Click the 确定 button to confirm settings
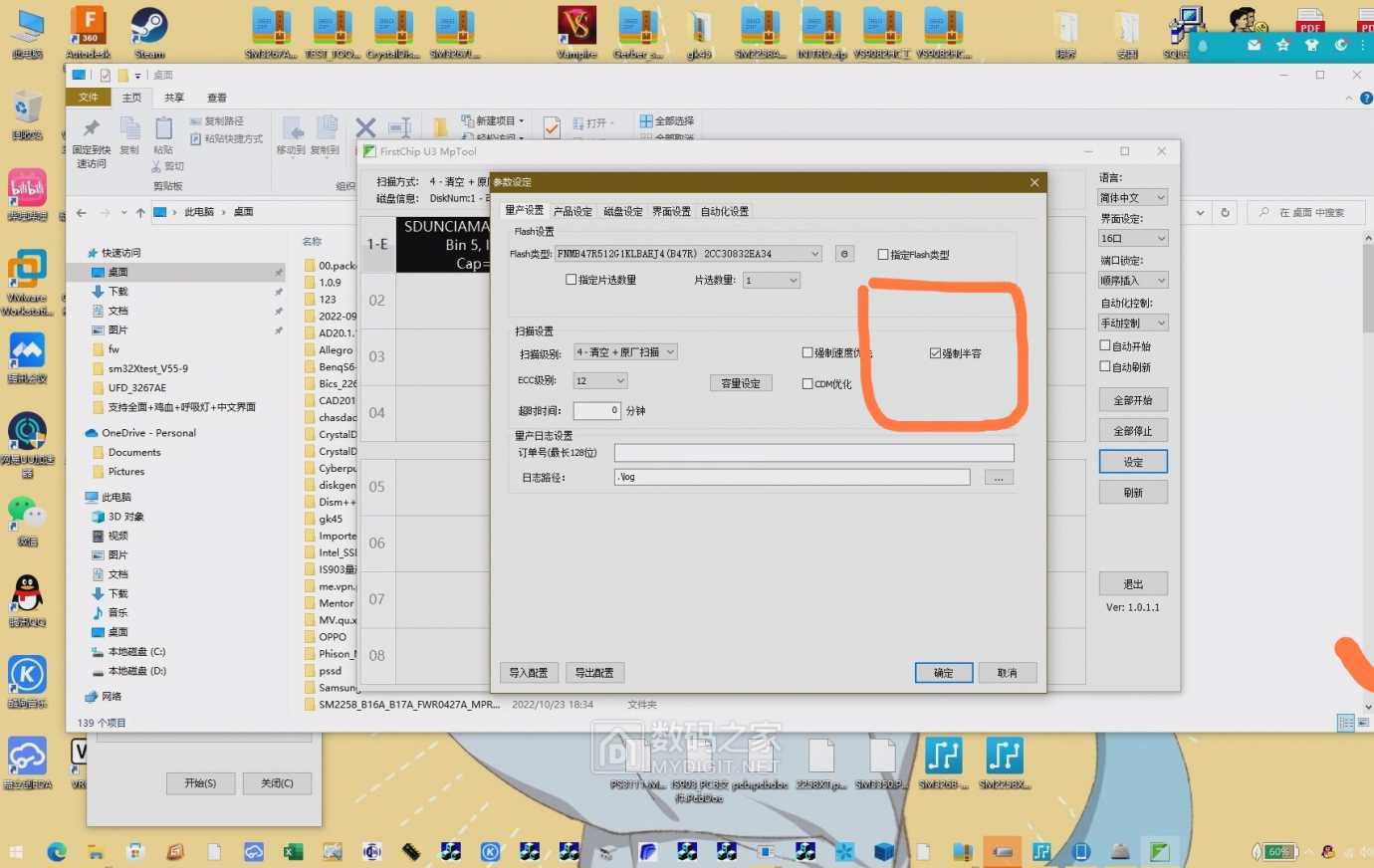1374x868 pixels. point(943,672)
